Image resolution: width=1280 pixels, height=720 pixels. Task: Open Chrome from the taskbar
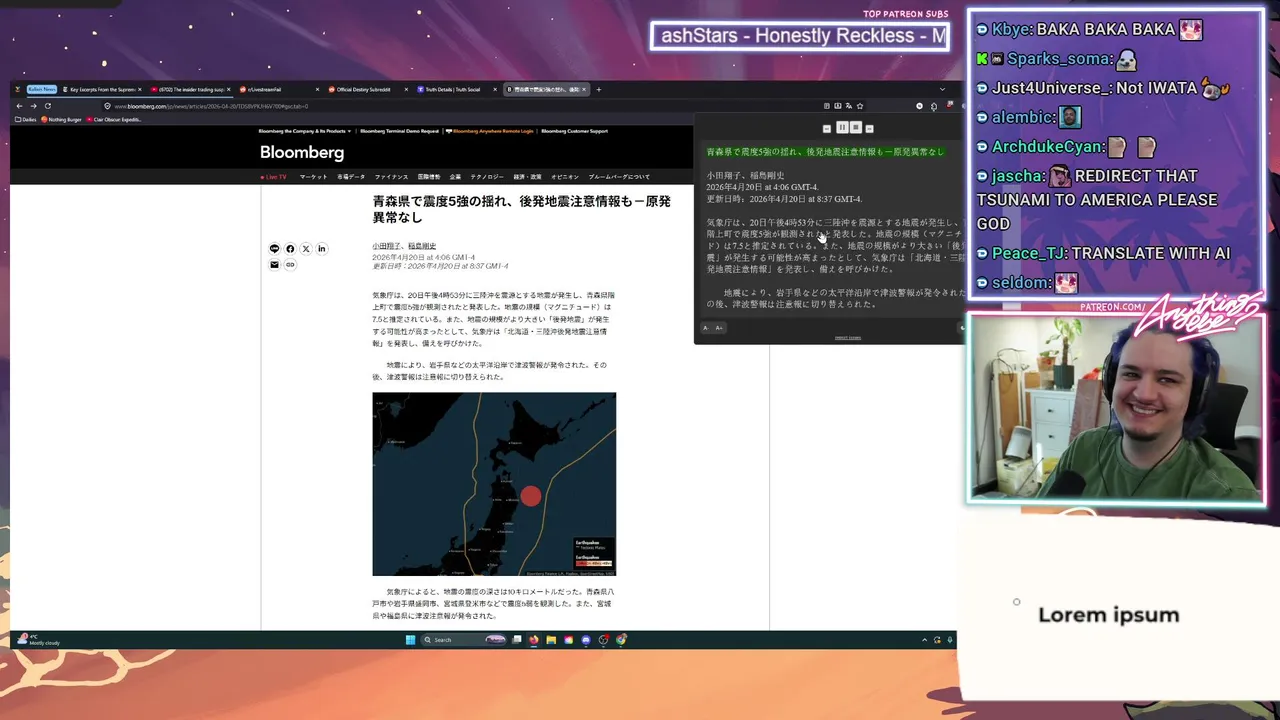[x=621, y=640]
